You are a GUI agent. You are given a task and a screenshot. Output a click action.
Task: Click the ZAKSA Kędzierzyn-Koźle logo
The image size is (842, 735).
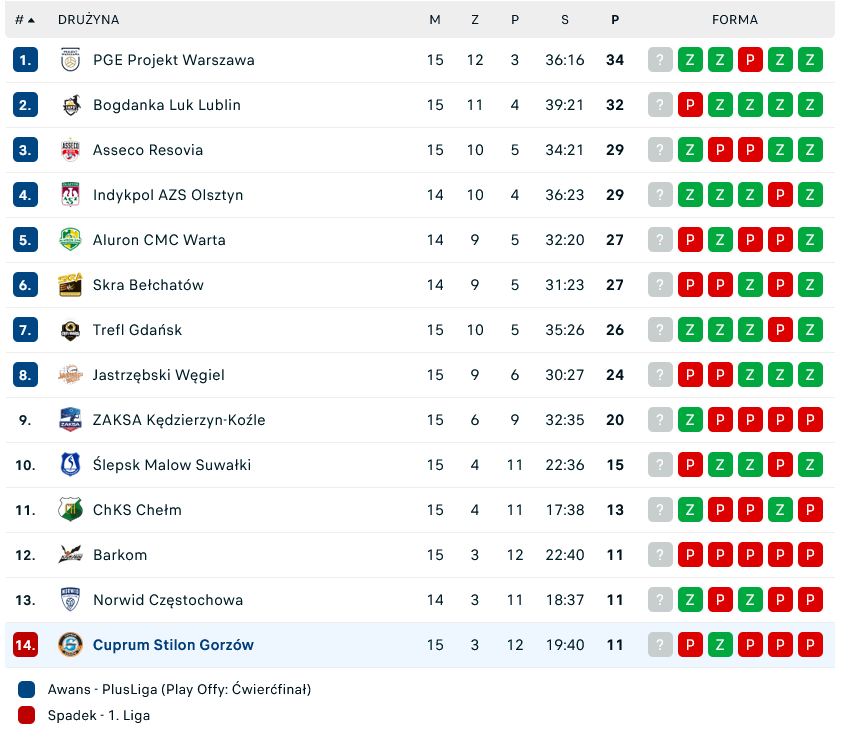[x=70, y=420]
